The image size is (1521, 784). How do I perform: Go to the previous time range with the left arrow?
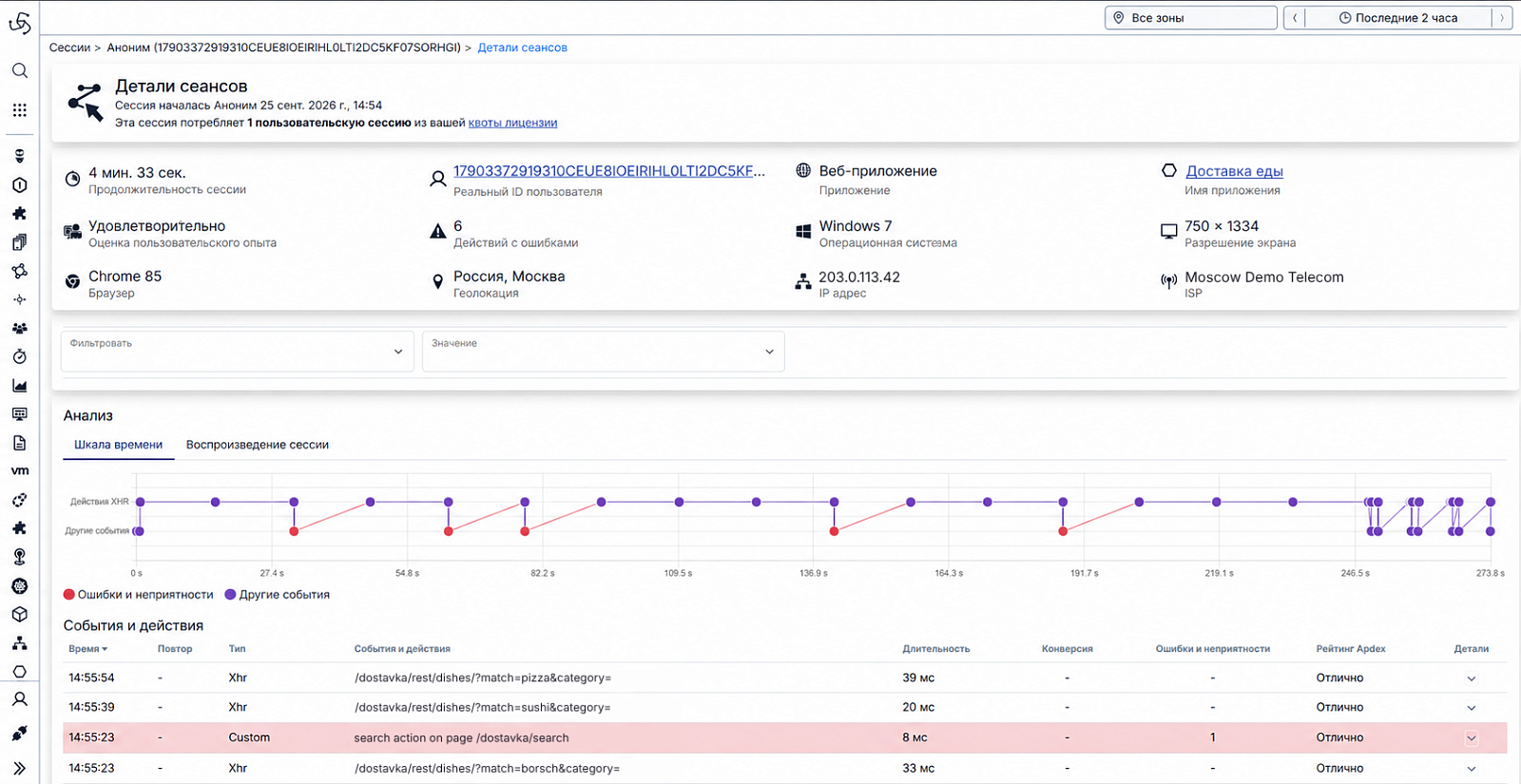point(1295,18)
